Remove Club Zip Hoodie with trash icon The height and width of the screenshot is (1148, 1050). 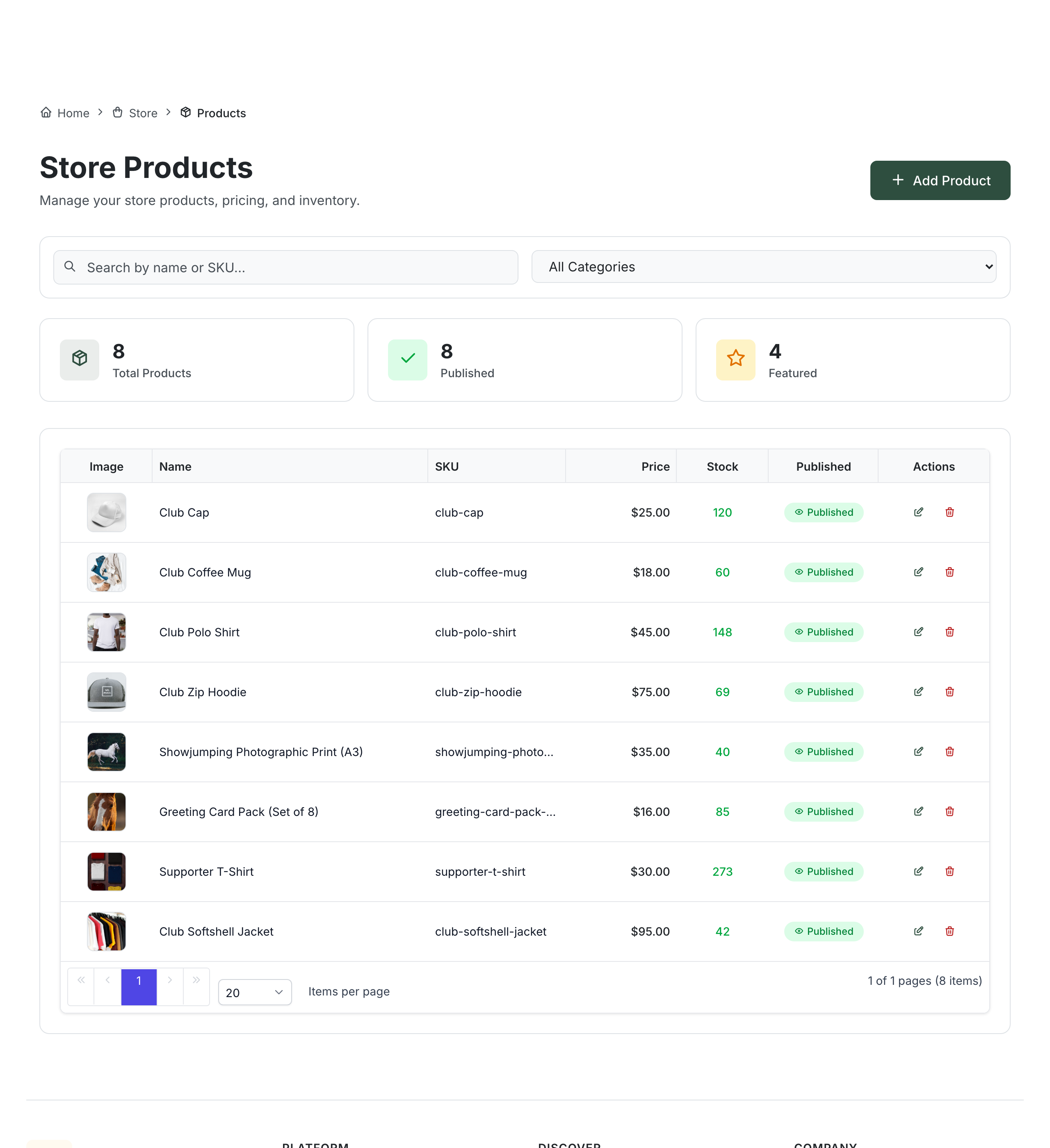[x=949, y=691]
